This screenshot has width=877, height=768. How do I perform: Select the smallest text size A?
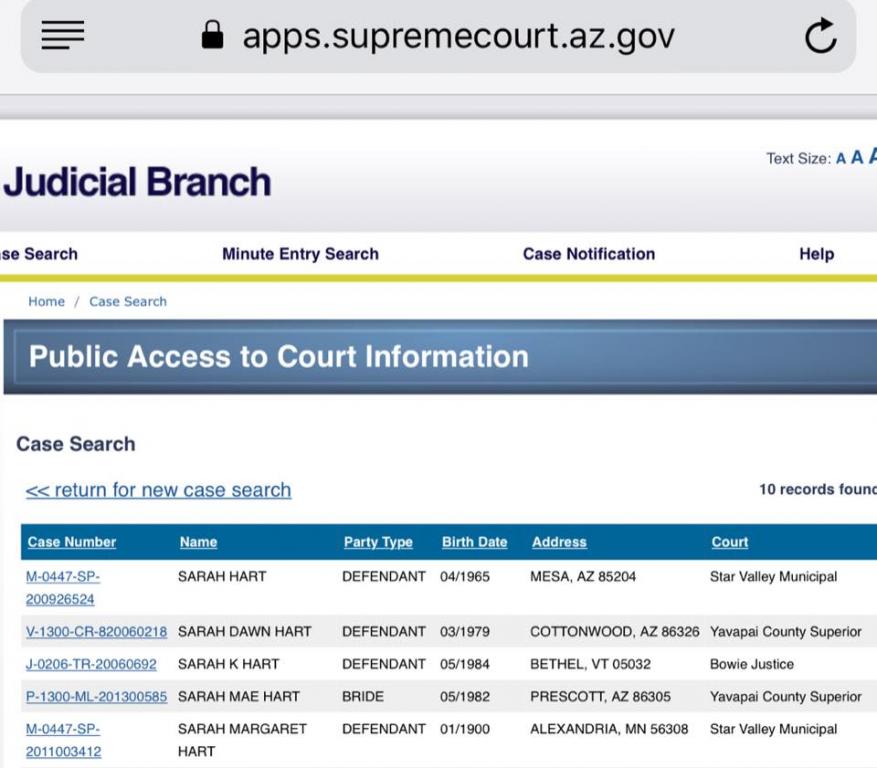pyautogui.click(x=841, y=159)
